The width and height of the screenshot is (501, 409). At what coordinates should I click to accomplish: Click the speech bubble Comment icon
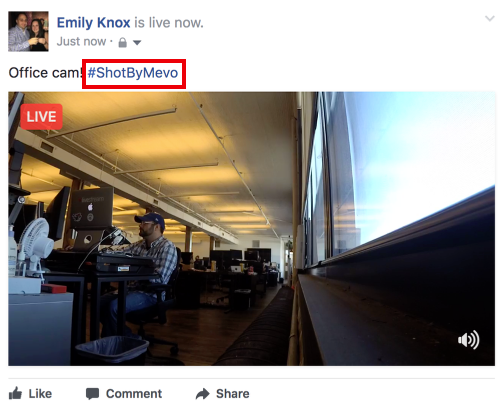click(92, 394)
